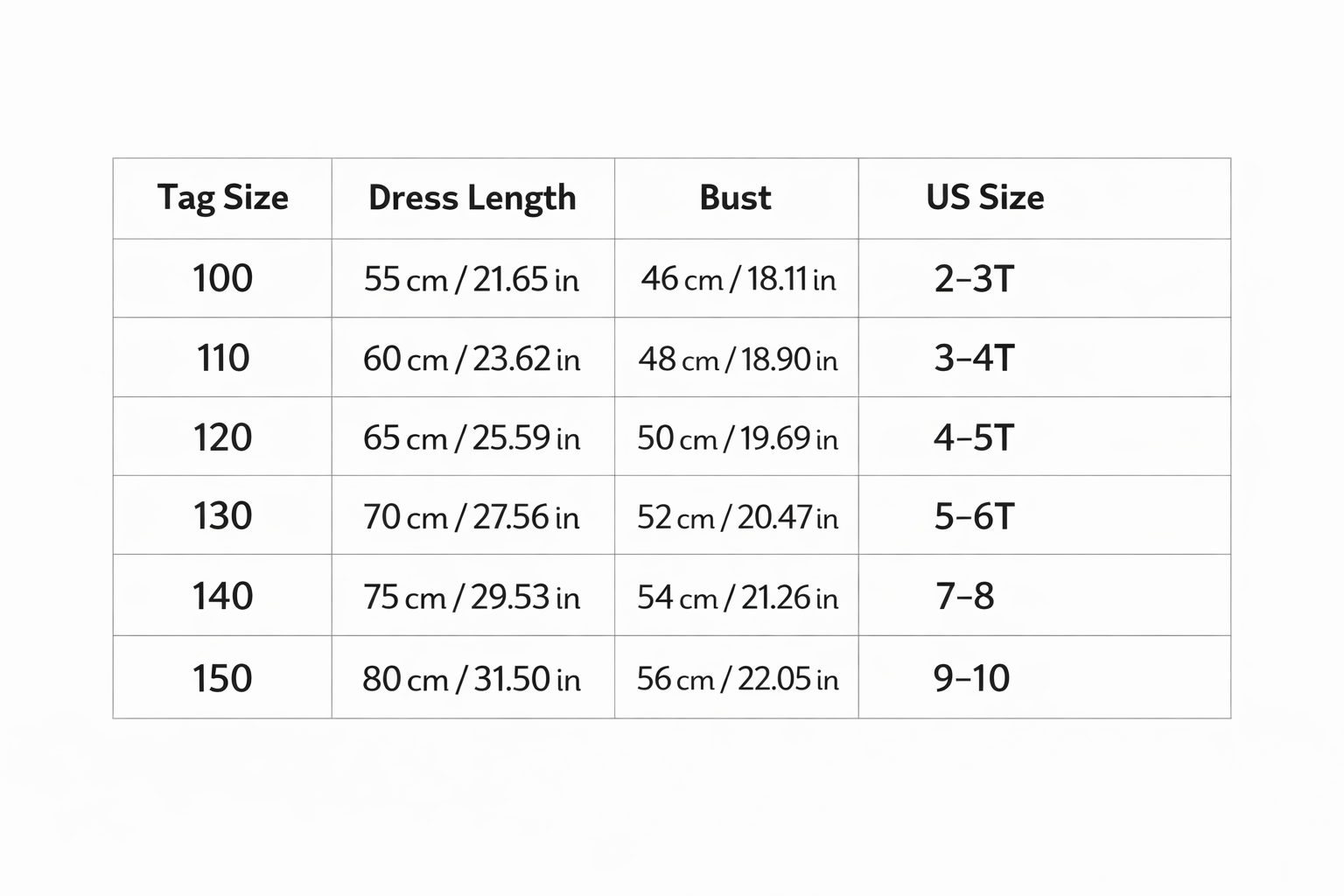The image size is (1344, 896).
Task: Click the US Size column header
Action: (x=984, y=198)
